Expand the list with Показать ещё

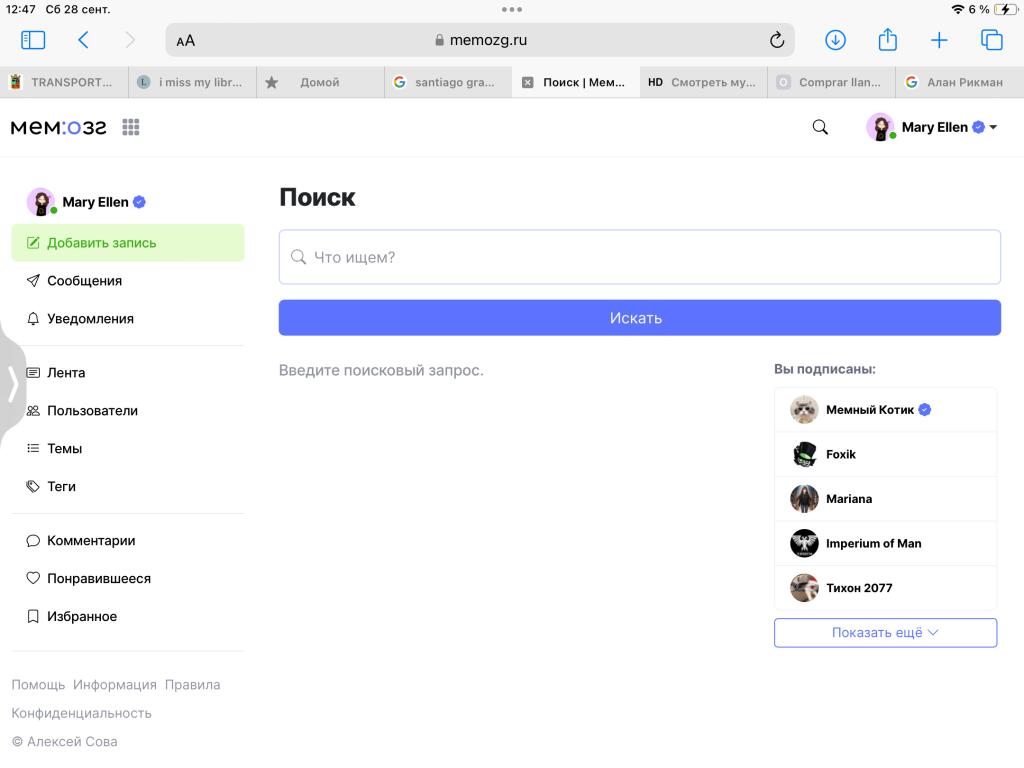[x=885, y=633]
